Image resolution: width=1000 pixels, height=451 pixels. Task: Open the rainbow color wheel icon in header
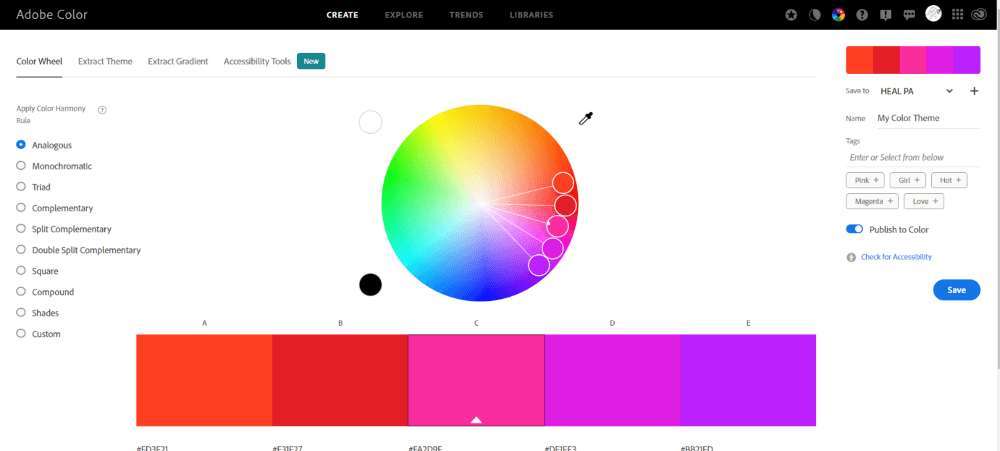(x=838, y=15)
